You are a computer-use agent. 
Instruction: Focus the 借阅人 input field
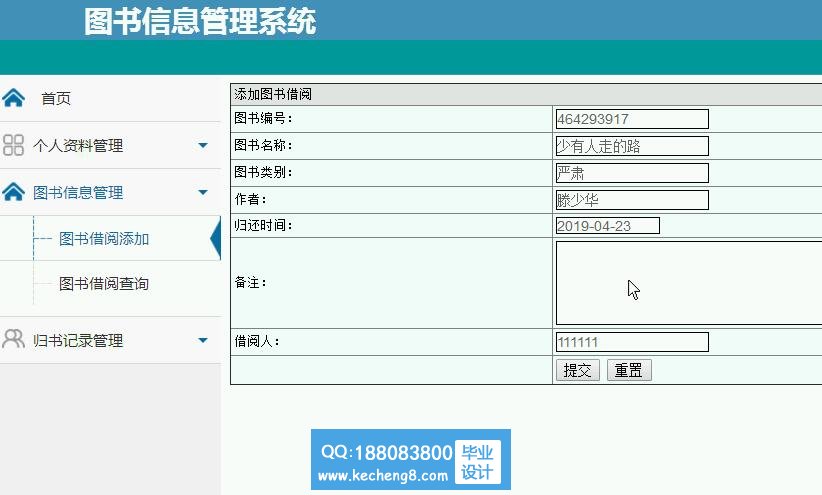click(632, 342)
